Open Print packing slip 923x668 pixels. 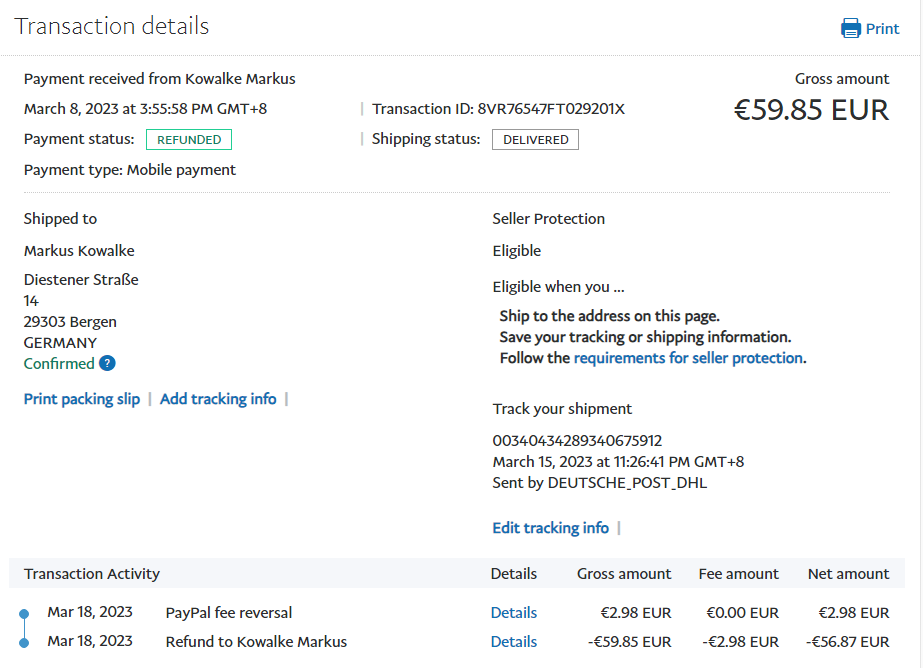(82, 399)
